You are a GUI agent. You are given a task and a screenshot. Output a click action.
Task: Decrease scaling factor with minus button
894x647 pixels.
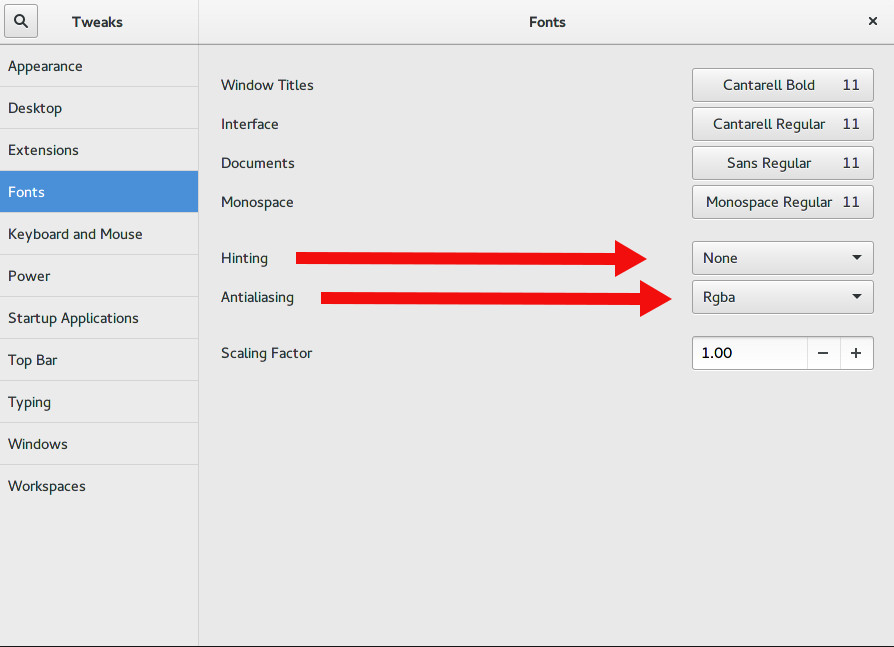pos(823,353)
